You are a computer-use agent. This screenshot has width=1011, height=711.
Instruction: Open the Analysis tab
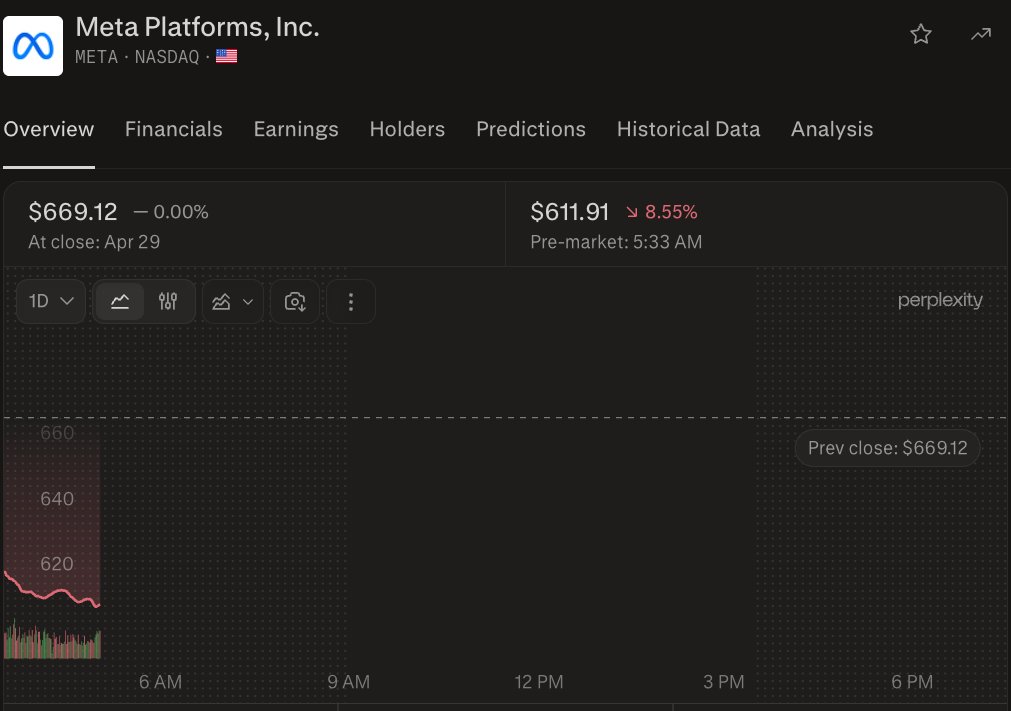click(x=832, y=129)
